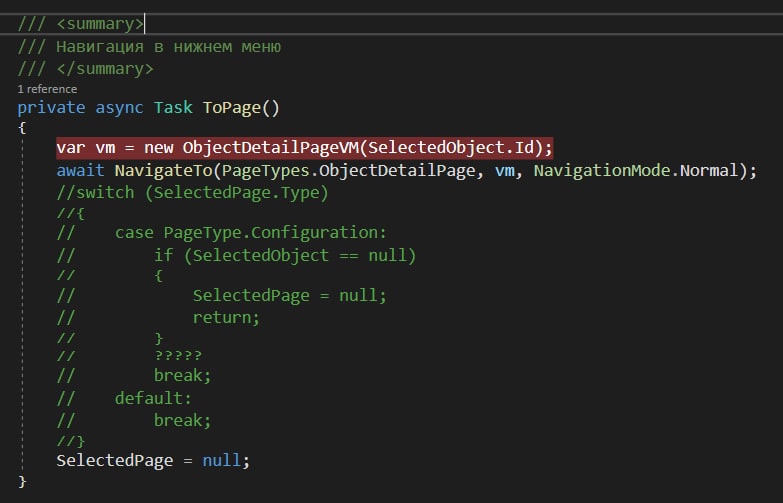Click the method's closing brace

pyautogui.click(x=22, y=482)
